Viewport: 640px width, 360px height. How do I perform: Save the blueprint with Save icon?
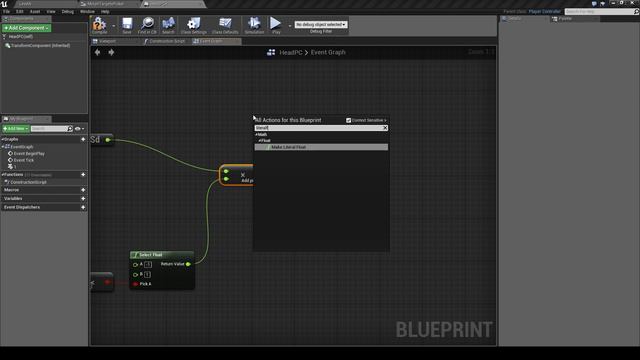pos(127,25)
